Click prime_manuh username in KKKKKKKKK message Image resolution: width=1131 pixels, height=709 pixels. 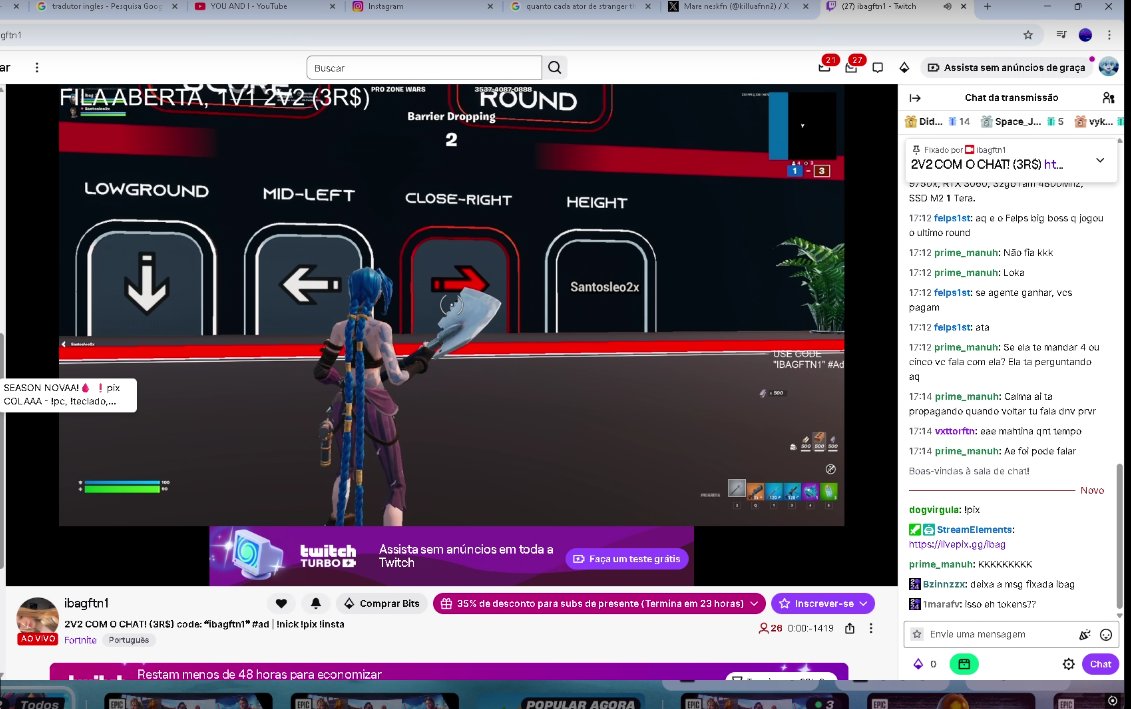point(941,565)
